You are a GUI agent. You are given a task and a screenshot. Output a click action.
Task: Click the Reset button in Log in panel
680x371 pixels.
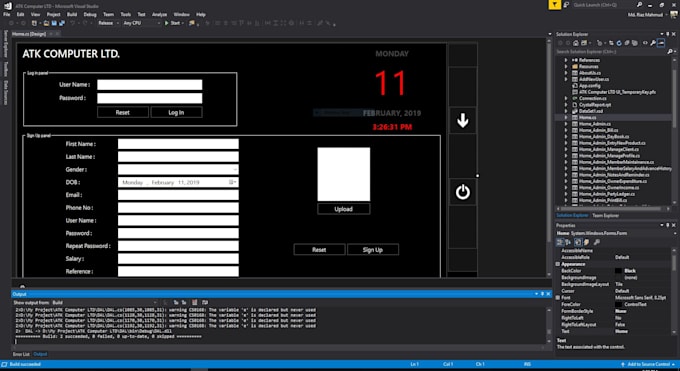pos(123,112)
